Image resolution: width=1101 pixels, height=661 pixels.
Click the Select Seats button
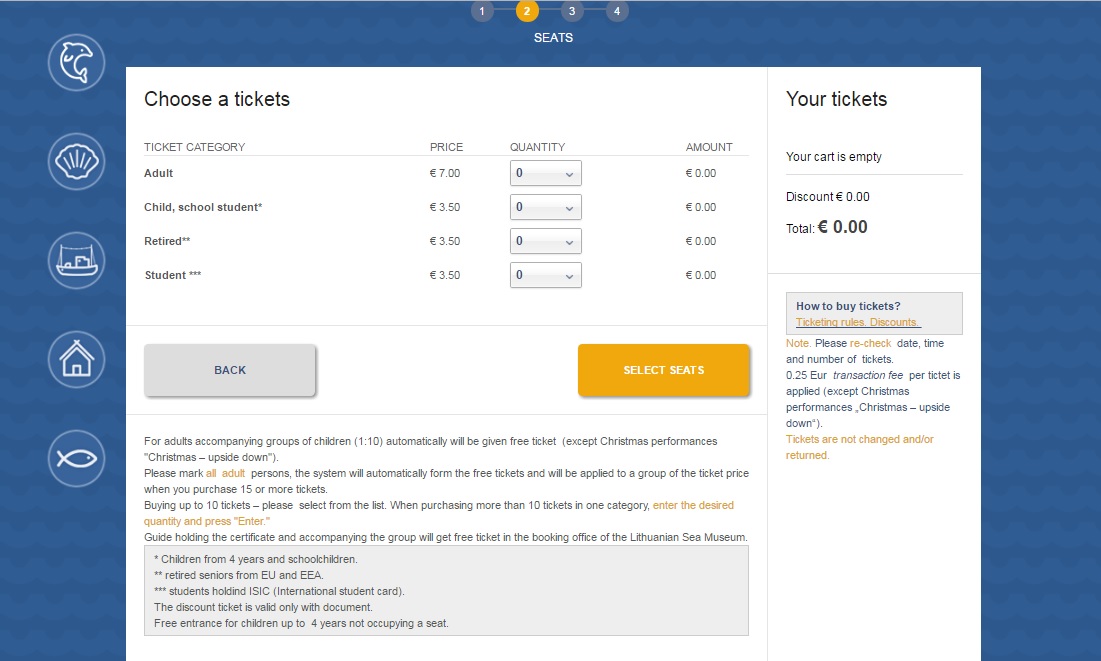pyautogui.click(x=664, y=370)
